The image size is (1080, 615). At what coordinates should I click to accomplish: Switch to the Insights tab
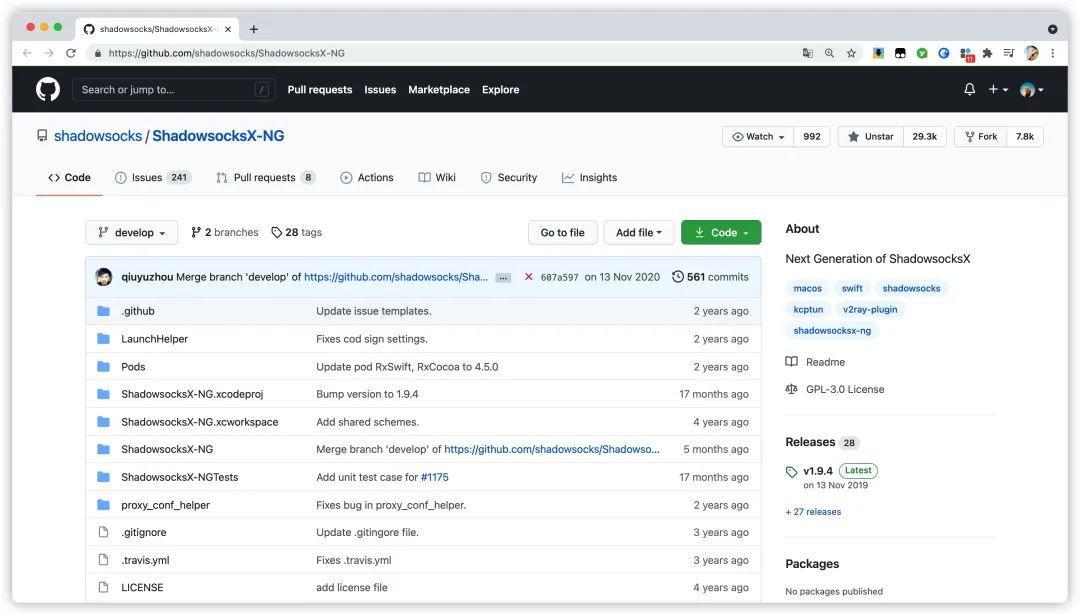pyautogui.click(x=590, y=178)
